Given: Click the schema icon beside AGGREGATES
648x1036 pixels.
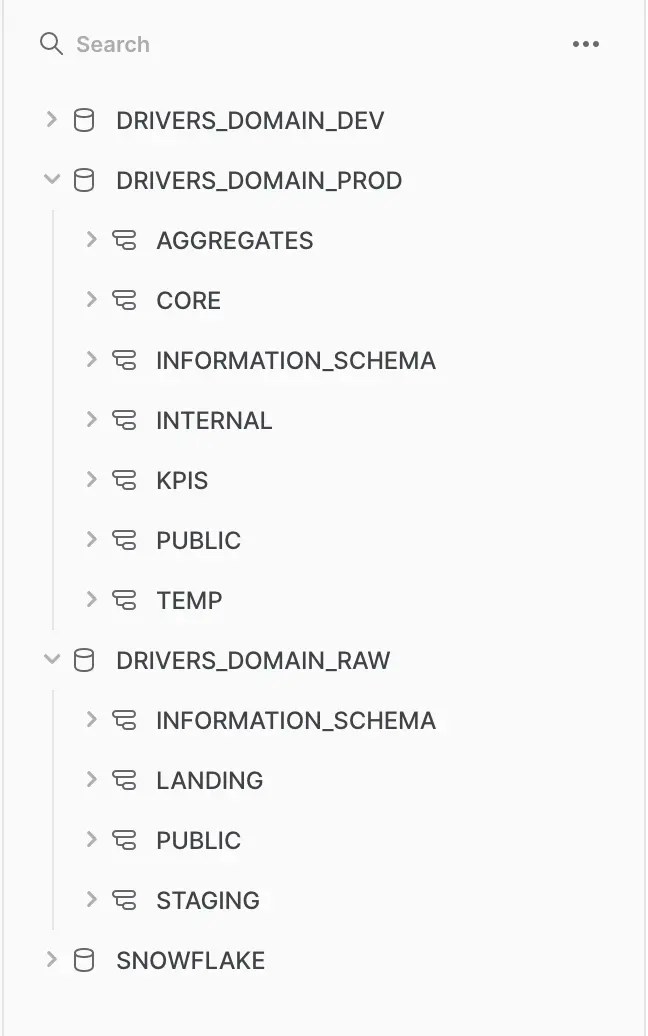Looking at the screenshot, I should [125, 240].
